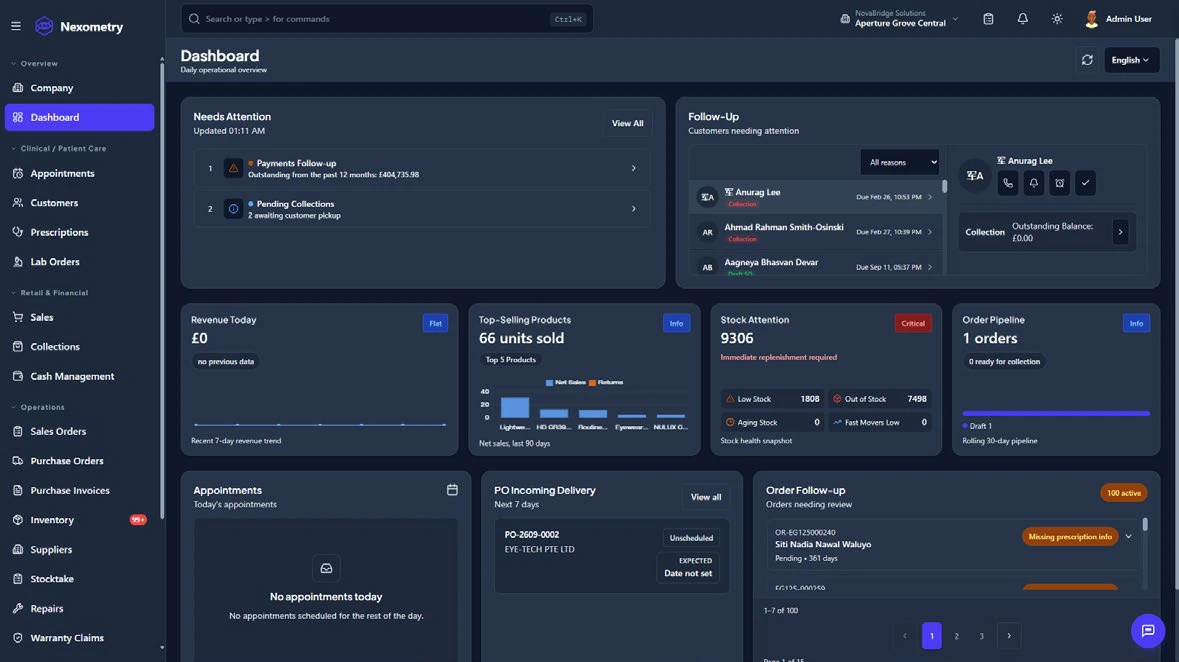The width and height of the screenshot is (1179, 662).
Task: Select Dashboard in the sidebar
Action: [79, 117]
